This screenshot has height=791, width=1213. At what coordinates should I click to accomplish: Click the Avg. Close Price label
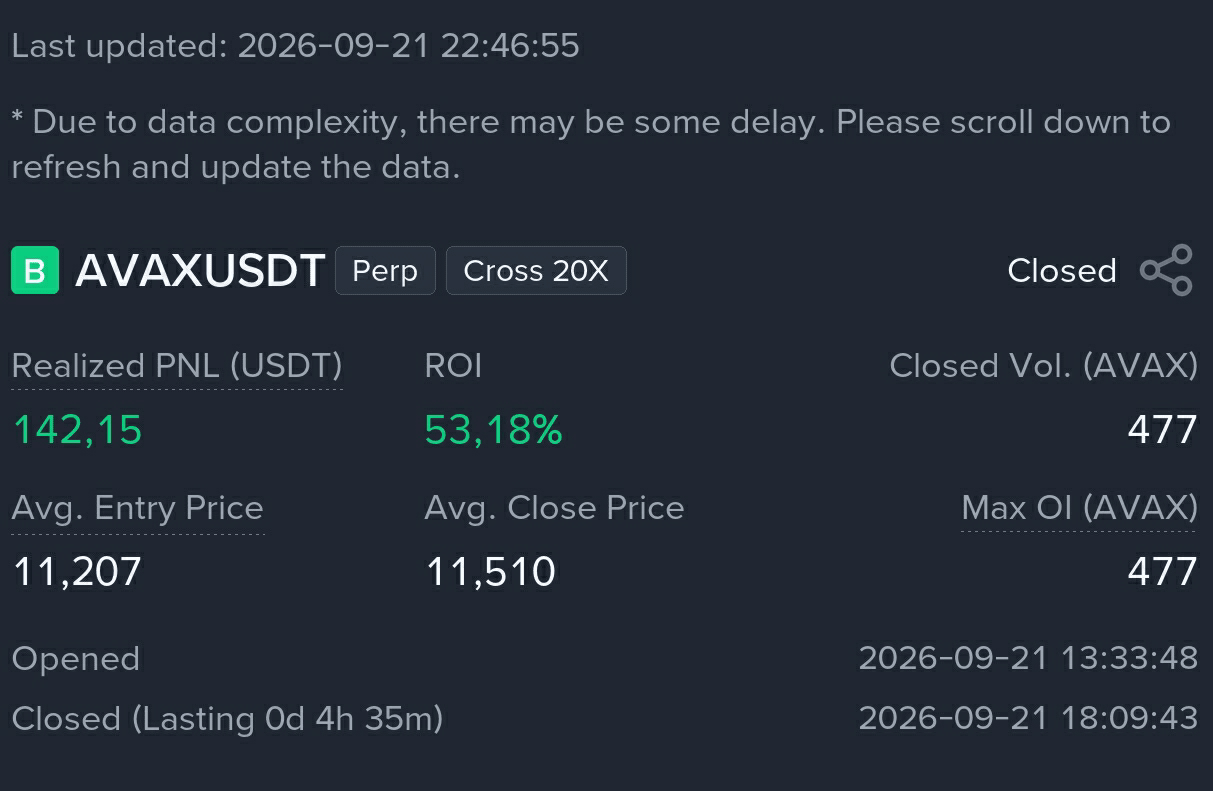(554, 508)
